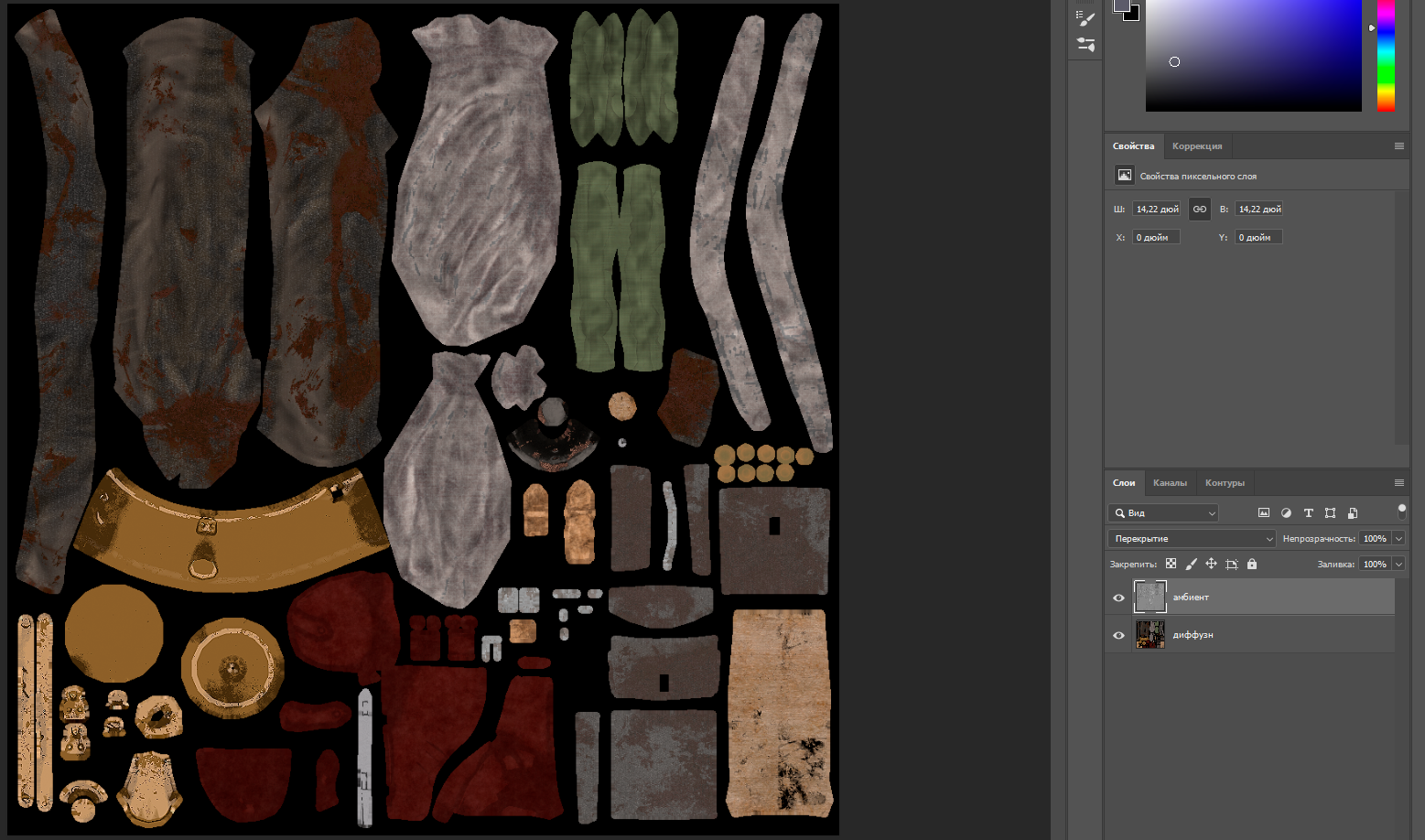Click the Свойства пиксельного слоя label
This screenshot has width=1425, height=840.
coord(1198,176)
